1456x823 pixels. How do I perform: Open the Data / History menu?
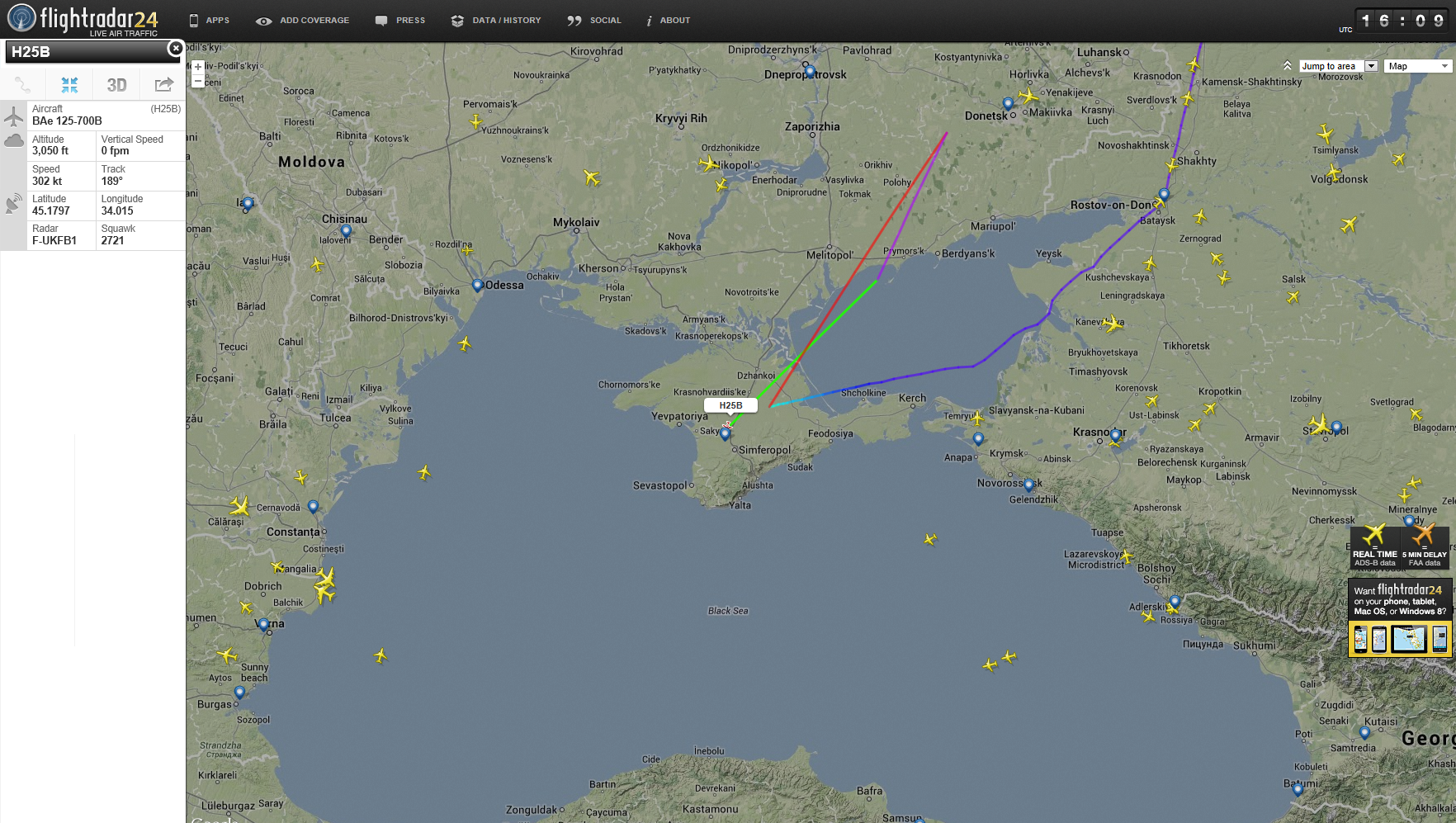[496, 21]
